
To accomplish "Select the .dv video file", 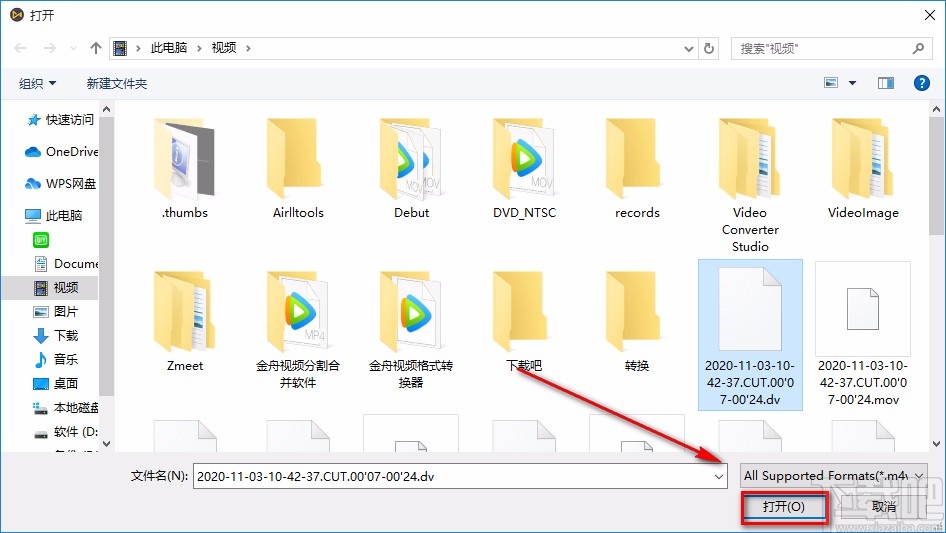I will [x=750, y=335].
